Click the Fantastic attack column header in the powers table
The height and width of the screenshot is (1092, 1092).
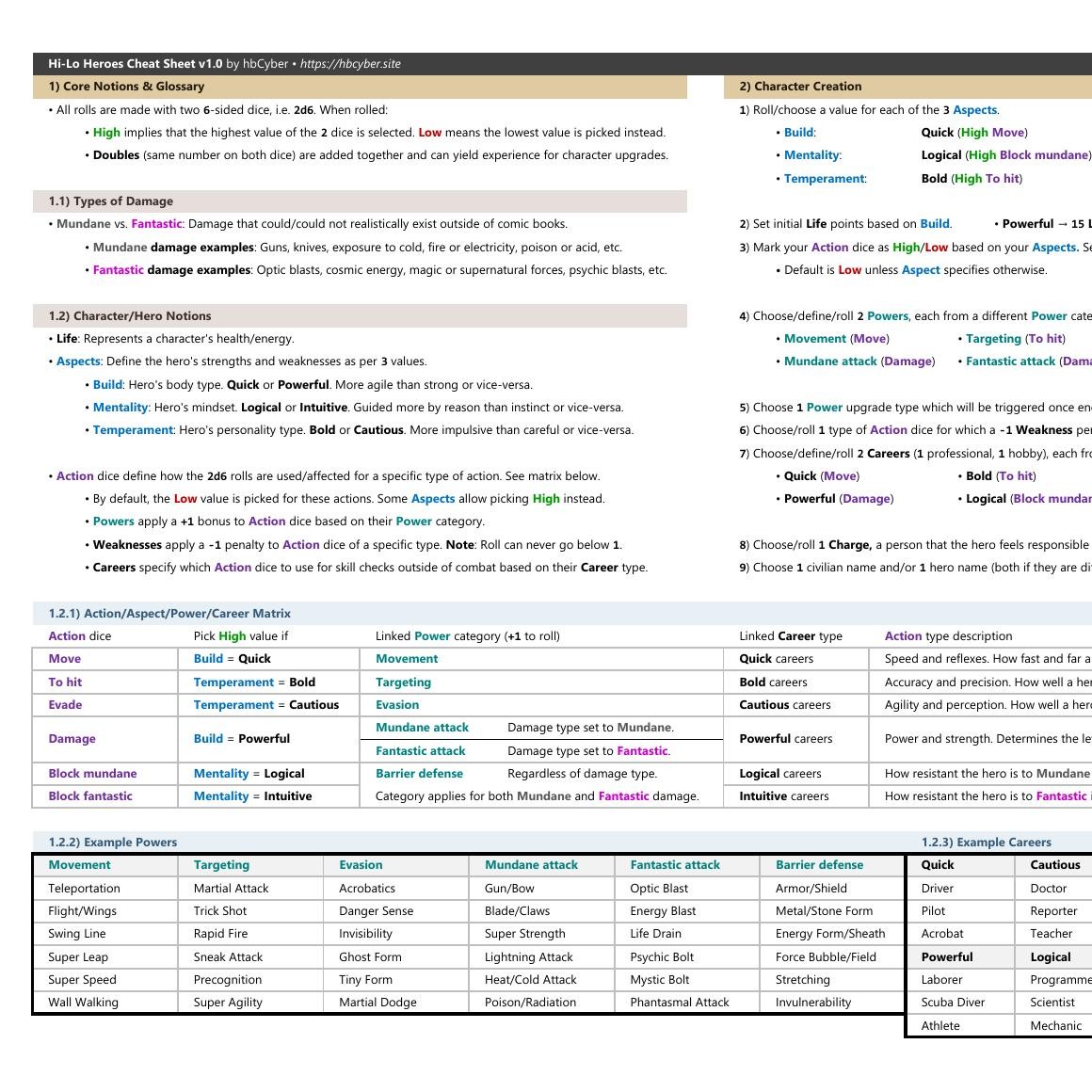pyautogui.click(x=675, y=865)
